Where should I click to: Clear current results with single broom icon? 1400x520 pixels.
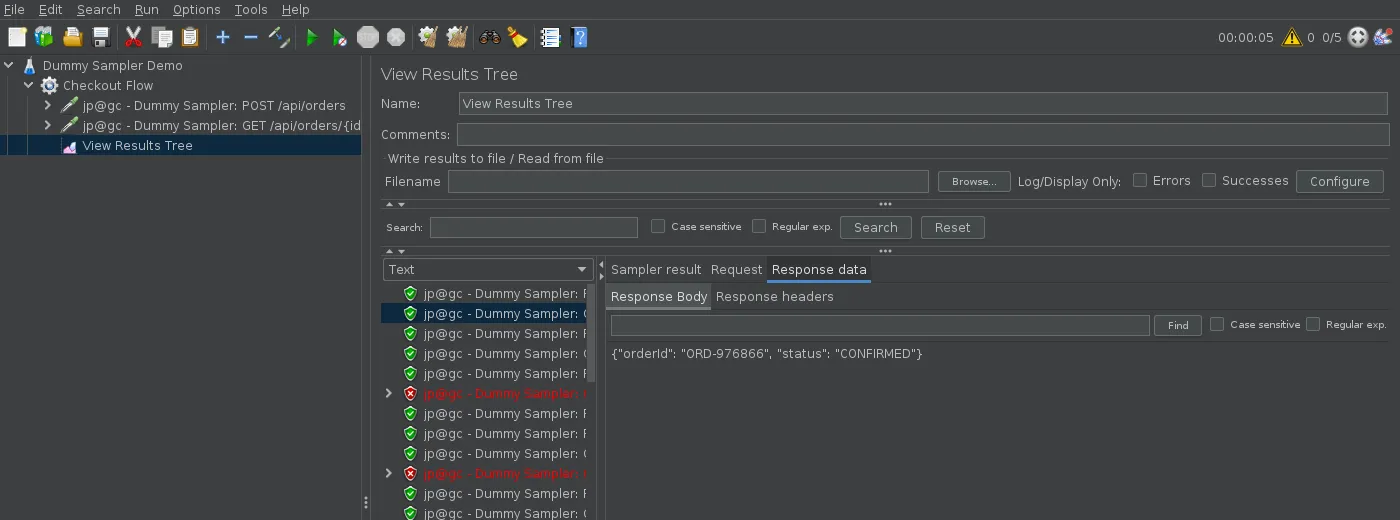click(x=428, y=37)
